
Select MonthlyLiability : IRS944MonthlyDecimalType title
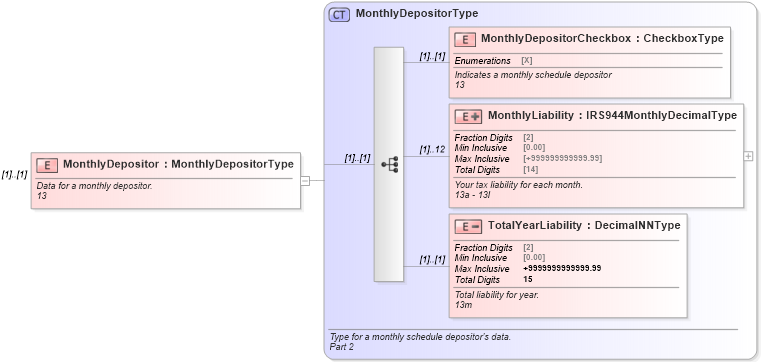pos(612,116)
